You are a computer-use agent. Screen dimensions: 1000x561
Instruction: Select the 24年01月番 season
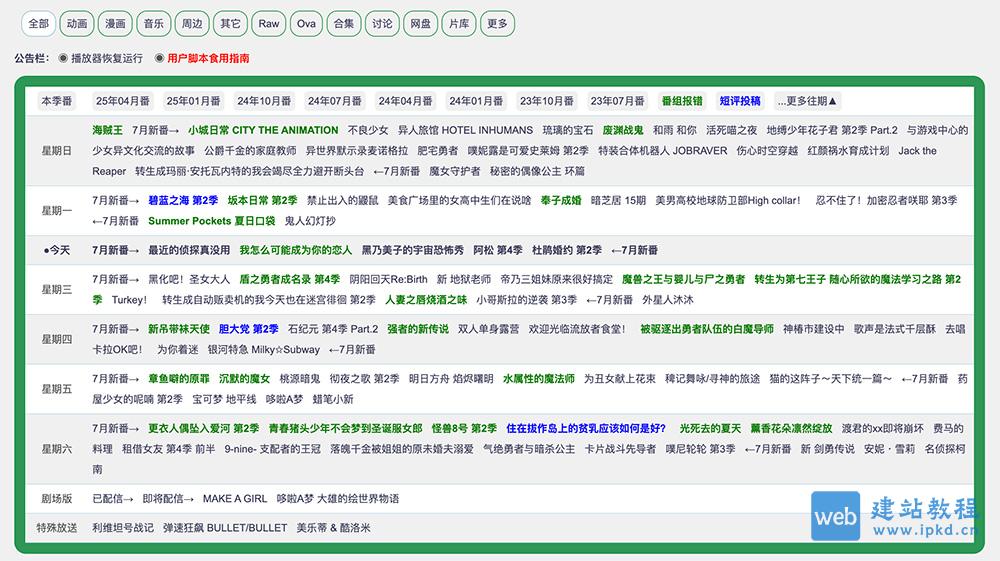point(476,101)
